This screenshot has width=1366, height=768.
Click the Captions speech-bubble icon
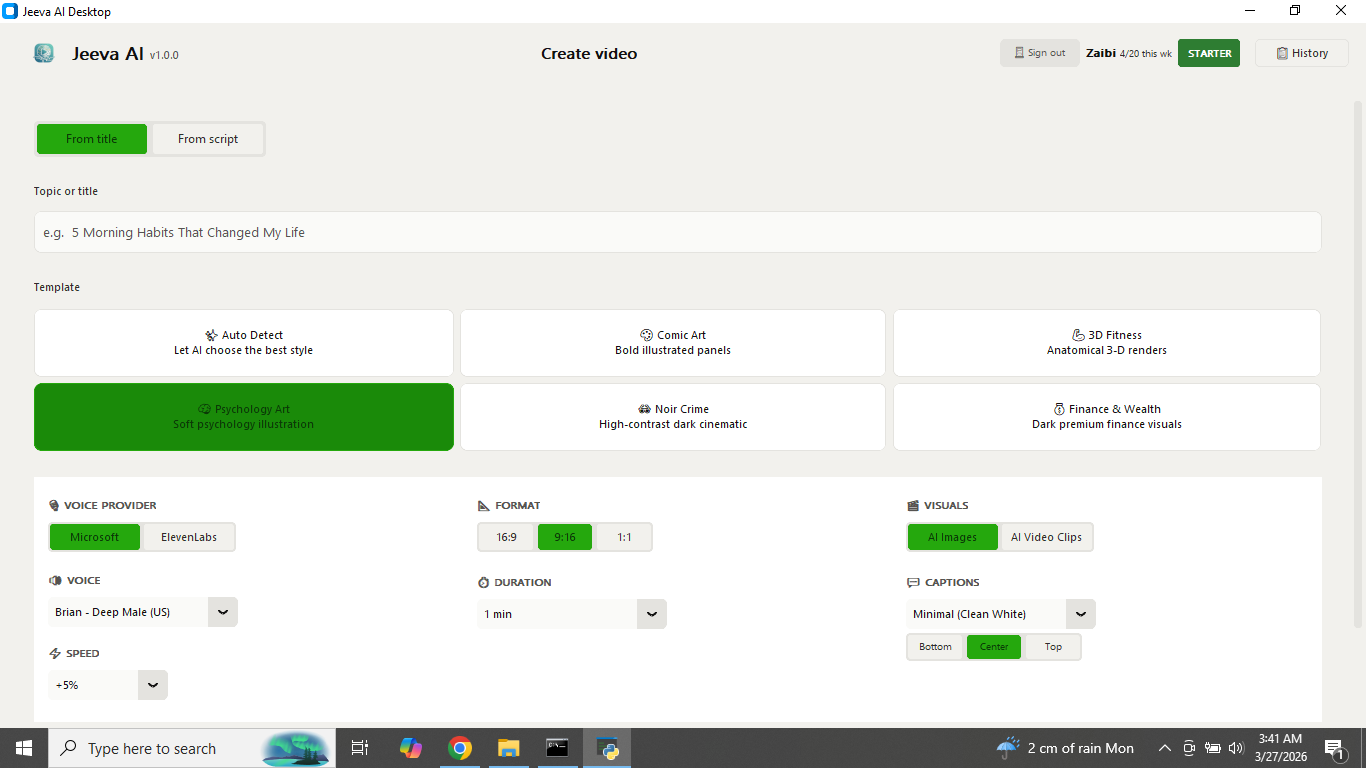(913, 582)
